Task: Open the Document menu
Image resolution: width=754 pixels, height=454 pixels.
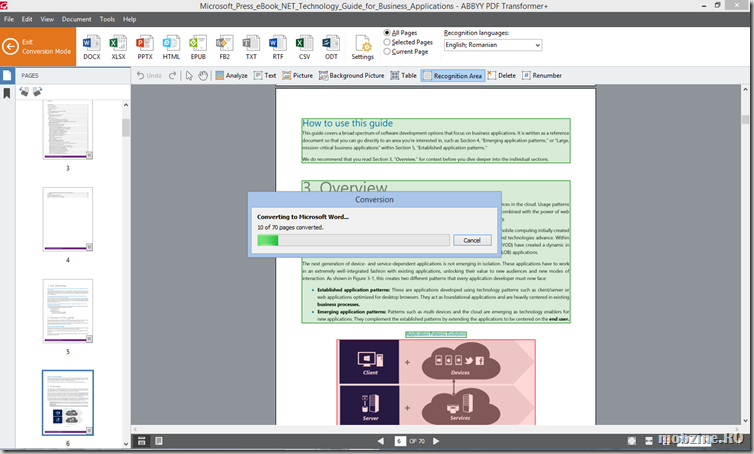Action: [x=76, y=19]
